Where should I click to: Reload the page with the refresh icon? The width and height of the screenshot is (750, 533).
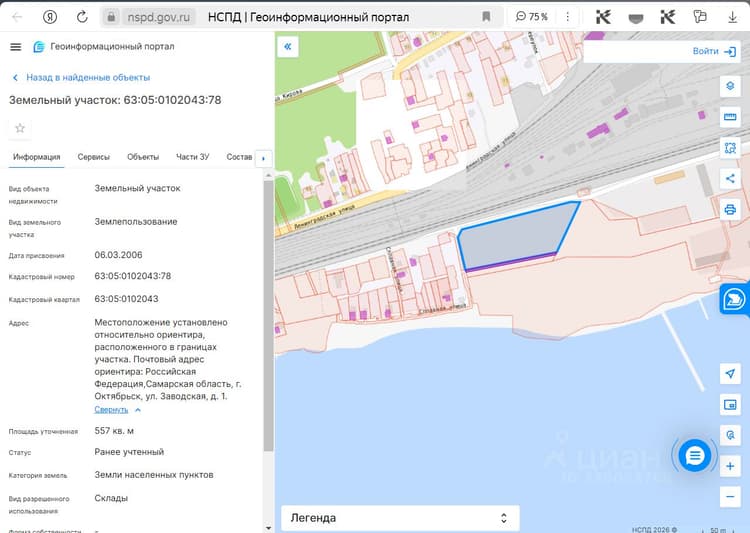82,17
